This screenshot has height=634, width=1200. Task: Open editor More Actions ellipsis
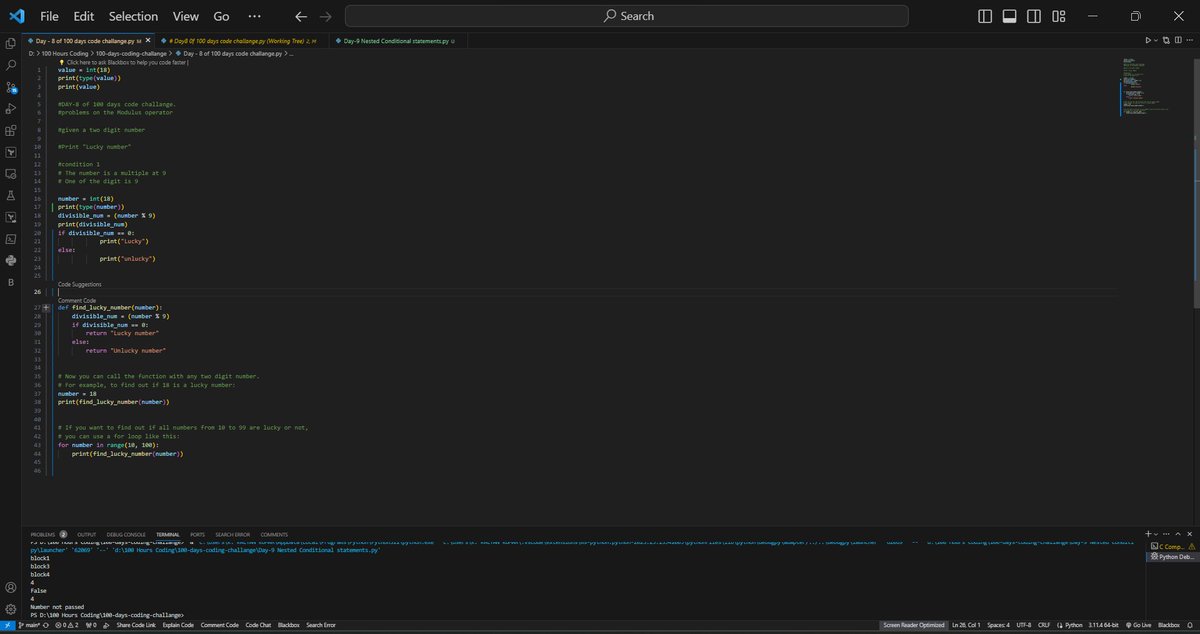pos(1188,41)
